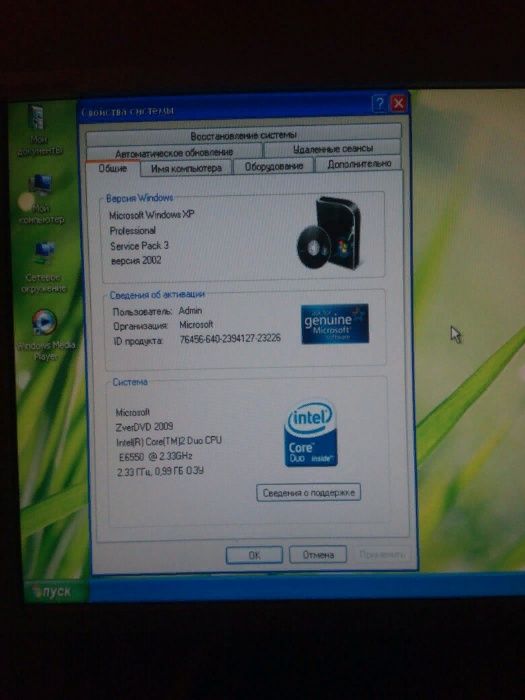Launch Windows Media Player desktop icon
Viewport: 525px width, 700px height.
[45, 335]
